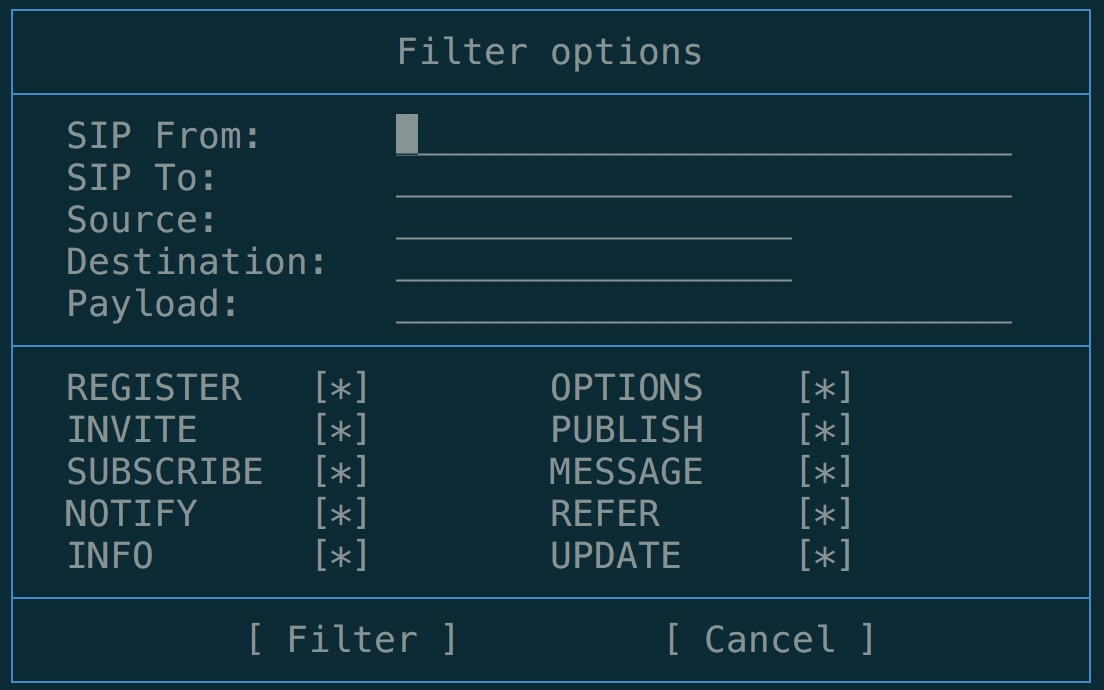Disable the MESSAGE method checkbox
Image resolution: width=1104 pixels, height=690 pixels.
point(825,472)
